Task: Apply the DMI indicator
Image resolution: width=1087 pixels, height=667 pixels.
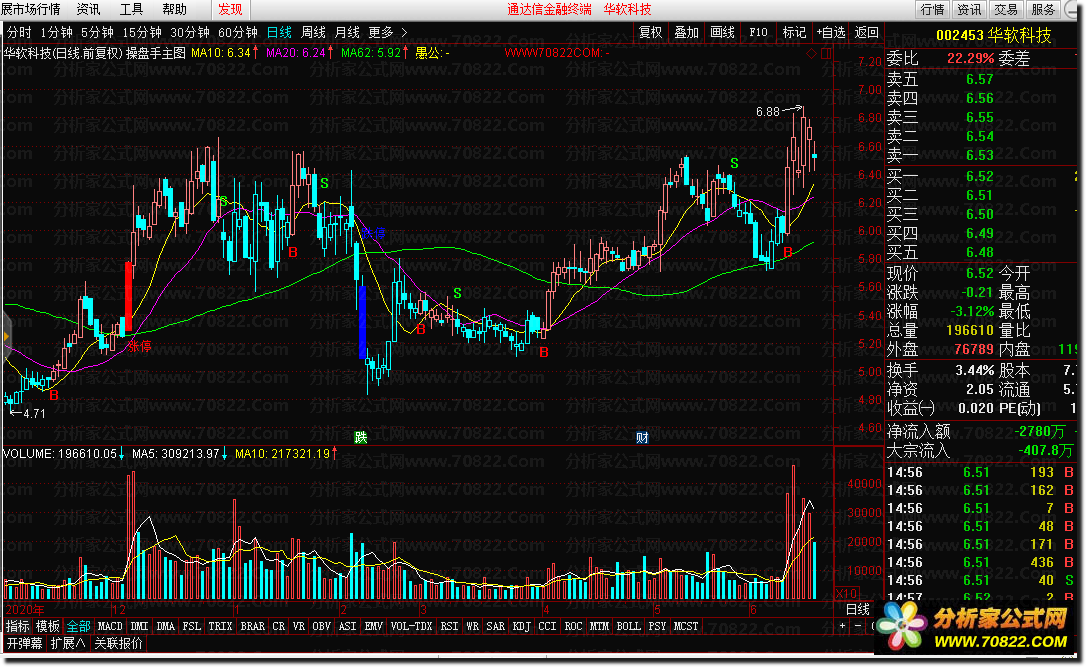Action: coord(139,626)
